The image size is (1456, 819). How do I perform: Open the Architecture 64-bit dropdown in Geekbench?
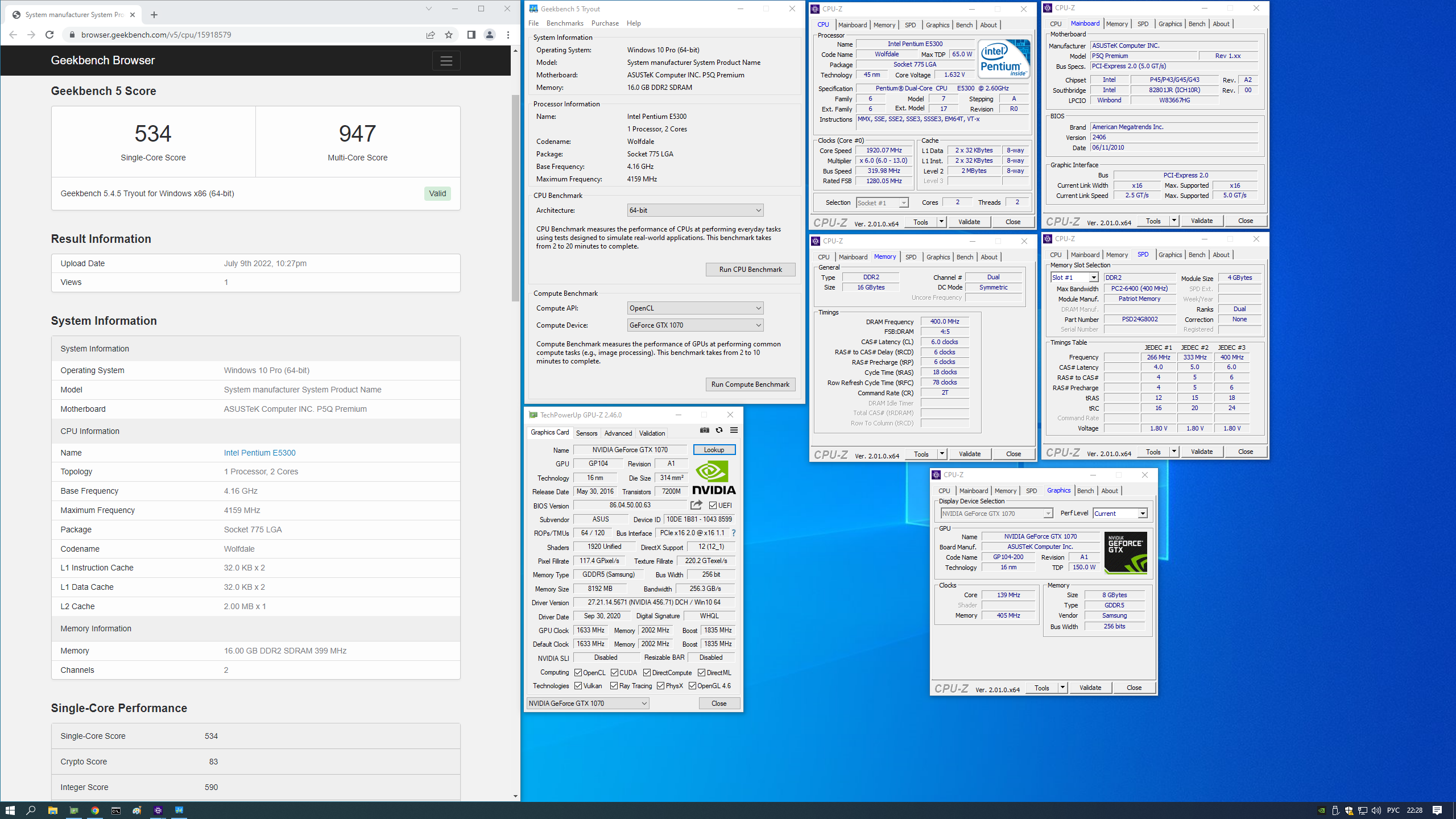[695, 210]
